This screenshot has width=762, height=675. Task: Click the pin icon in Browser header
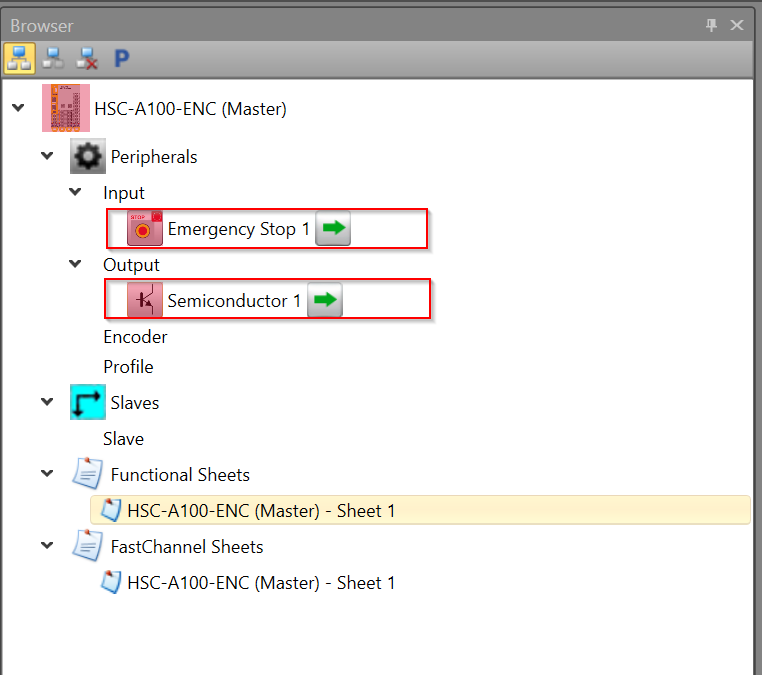click(711, 25)
